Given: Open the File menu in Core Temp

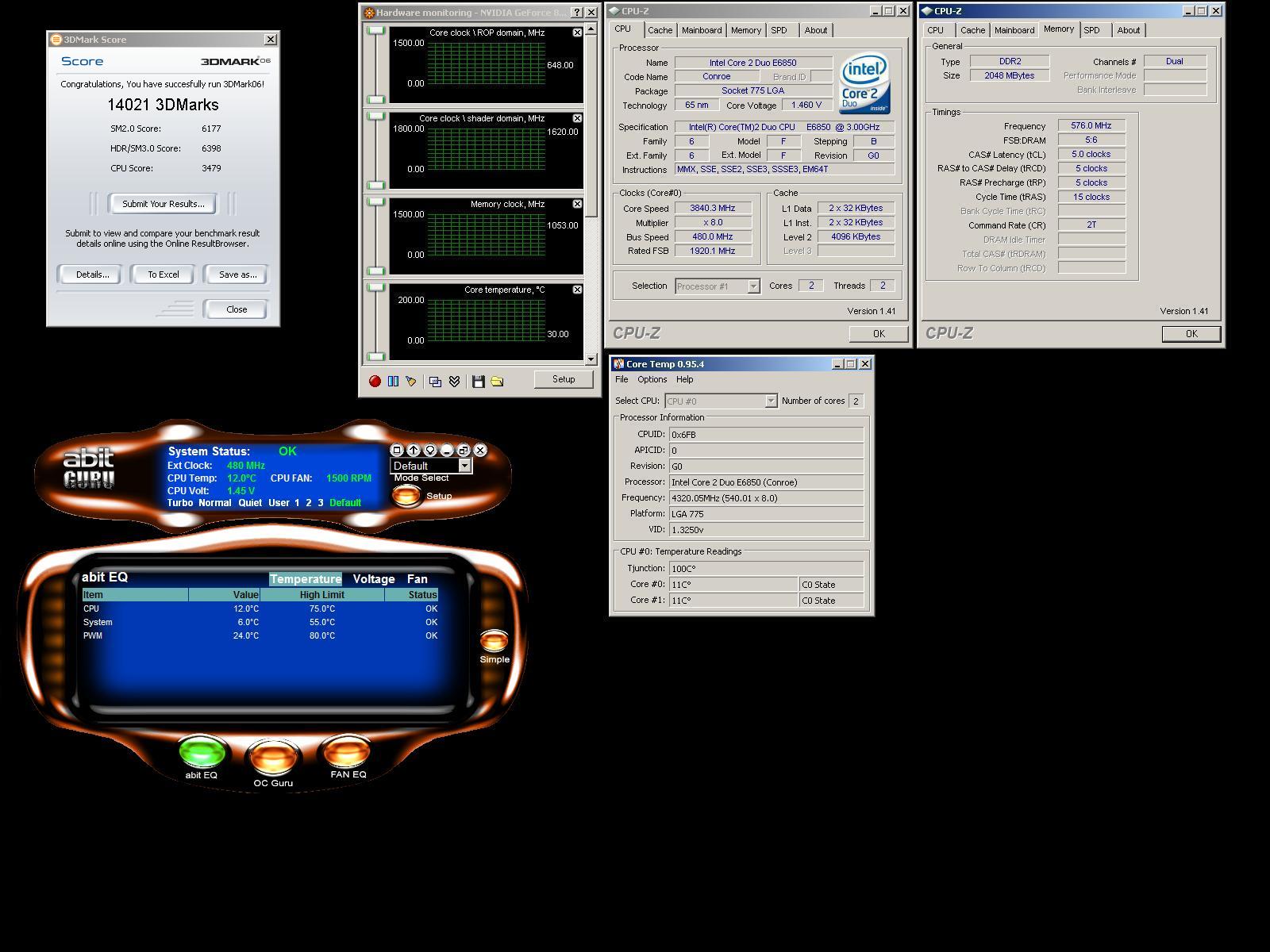Looking at the screenshot, I should pos(622,380).
